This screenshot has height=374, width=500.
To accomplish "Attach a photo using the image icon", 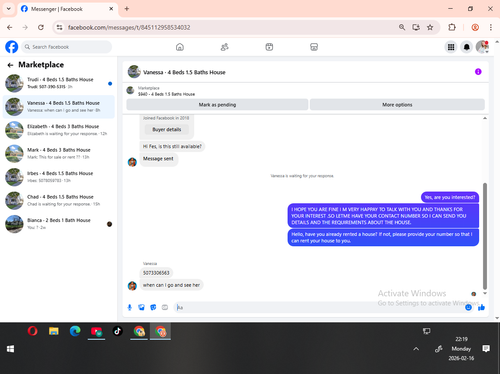I will click(x=141, y=307).
